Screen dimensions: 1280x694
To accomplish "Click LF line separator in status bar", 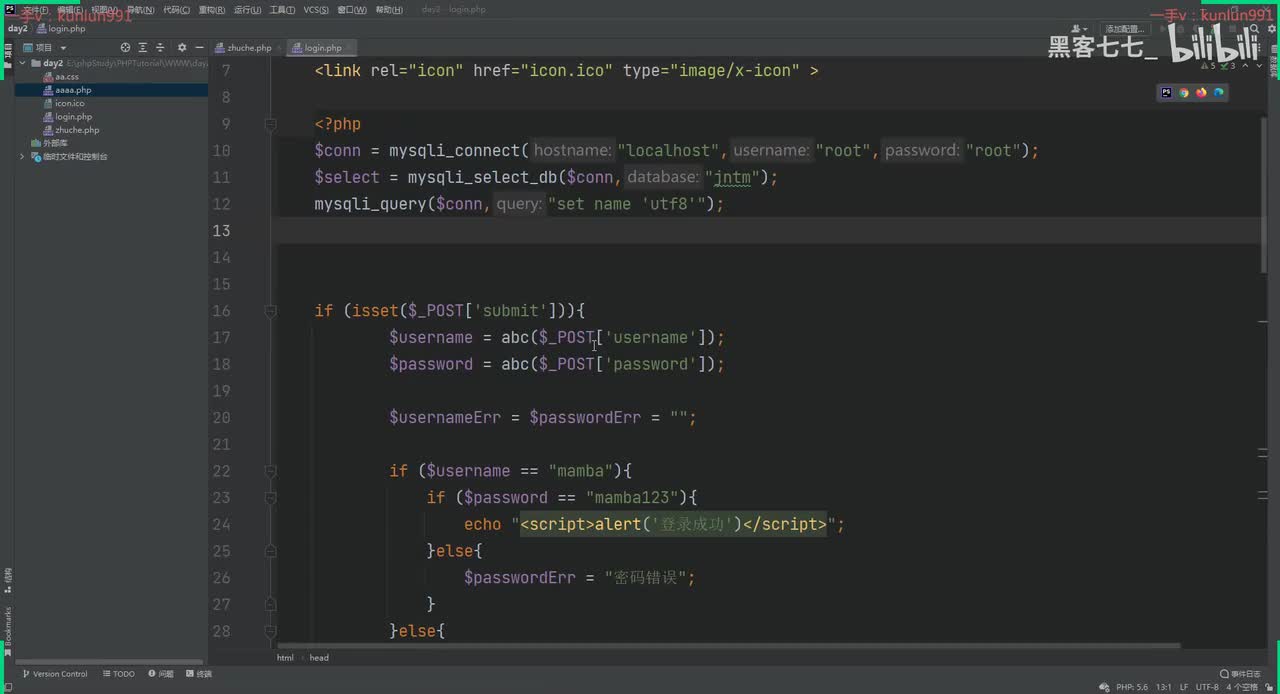I will click(x=1184, y=687).
